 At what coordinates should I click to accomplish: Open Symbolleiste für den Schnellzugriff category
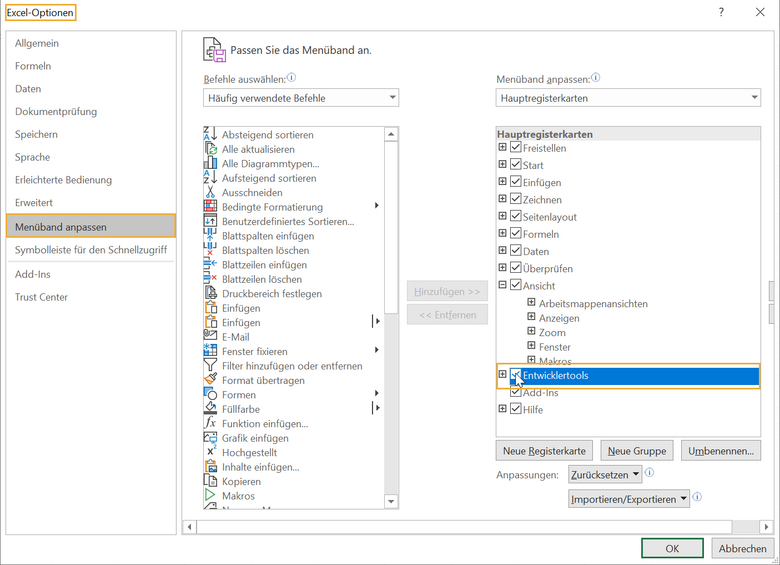[x=91, y=250]
